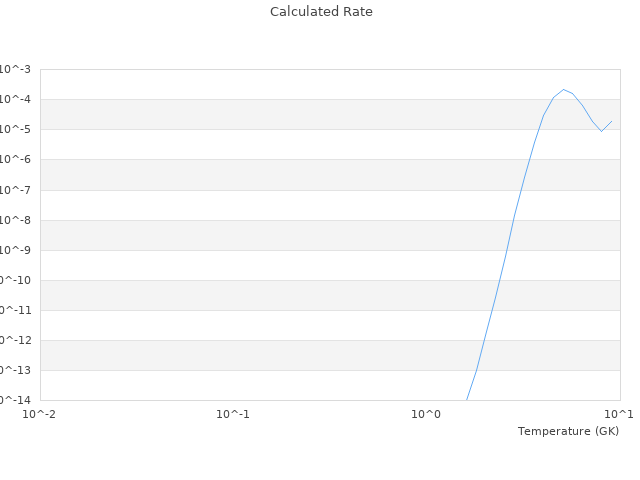Click the "Temperature (GK)" axis title

tap(568, 431)
